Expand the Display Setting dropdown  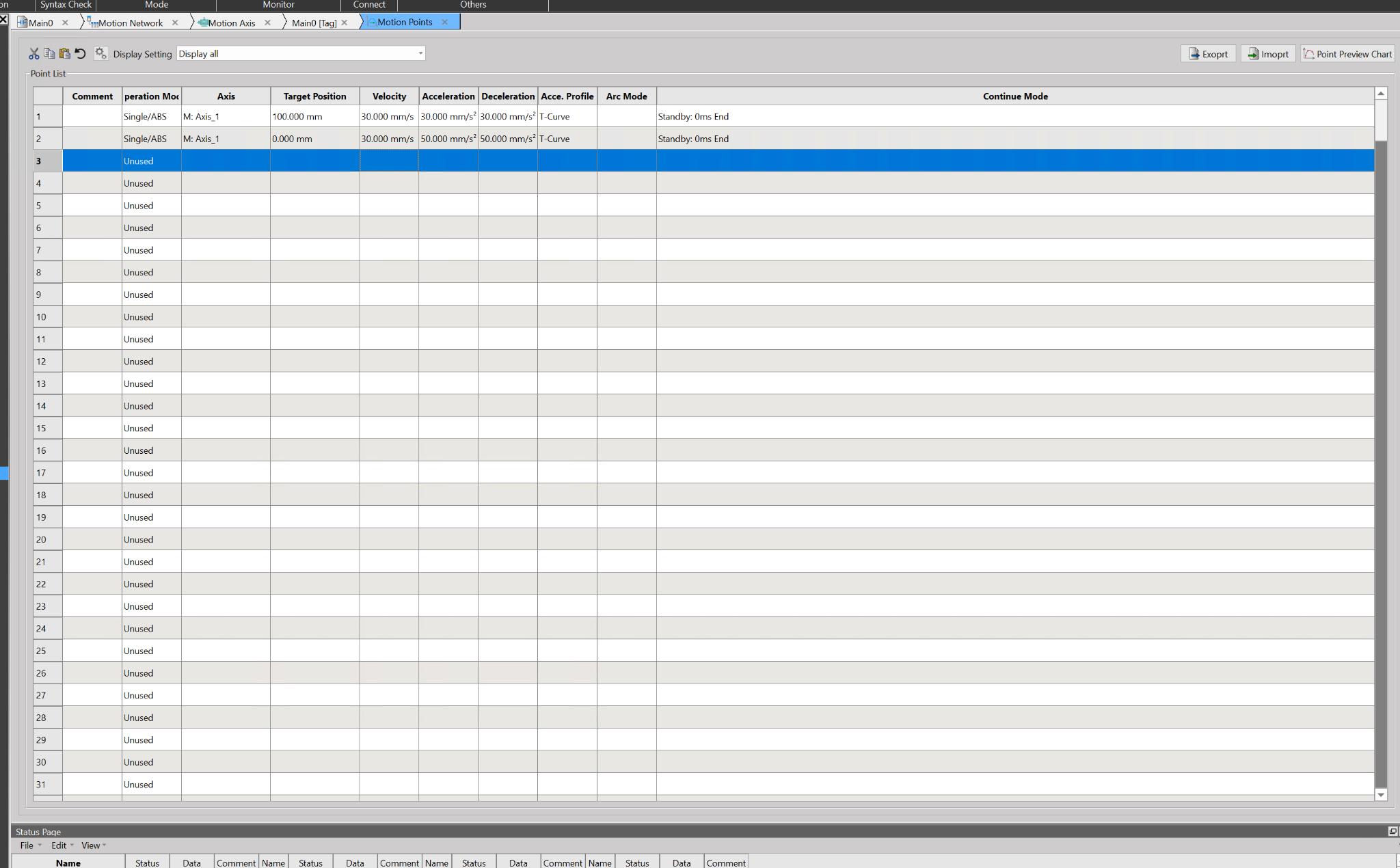point(420,53)
